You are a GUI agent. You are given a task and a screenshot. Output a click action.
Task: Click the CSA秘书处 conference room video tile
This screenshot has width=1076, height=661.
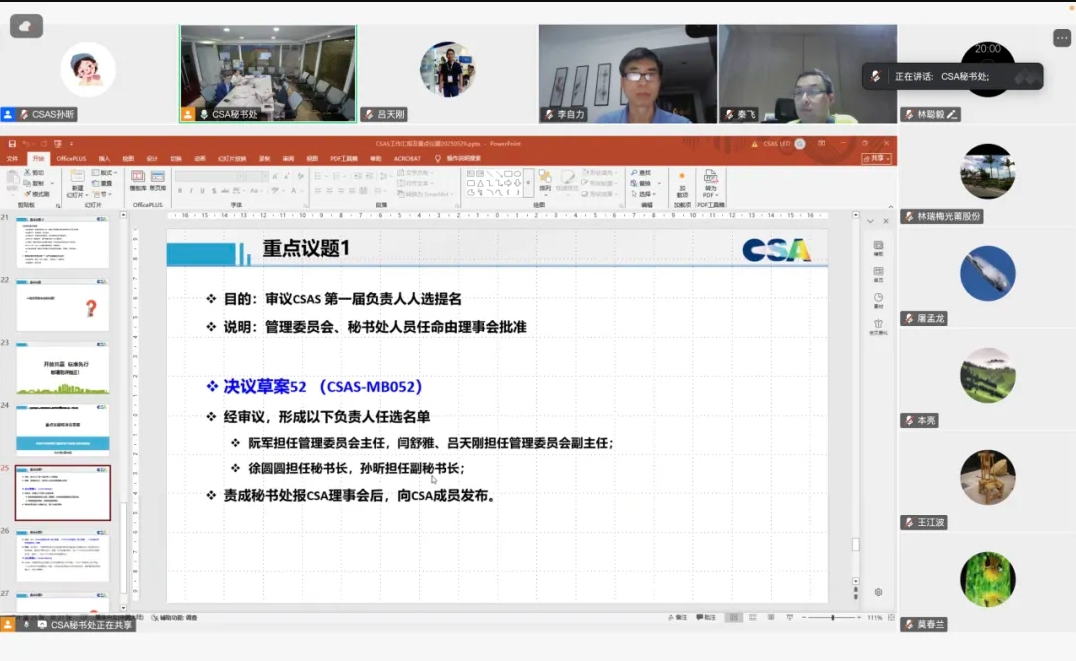click(268, 74)
